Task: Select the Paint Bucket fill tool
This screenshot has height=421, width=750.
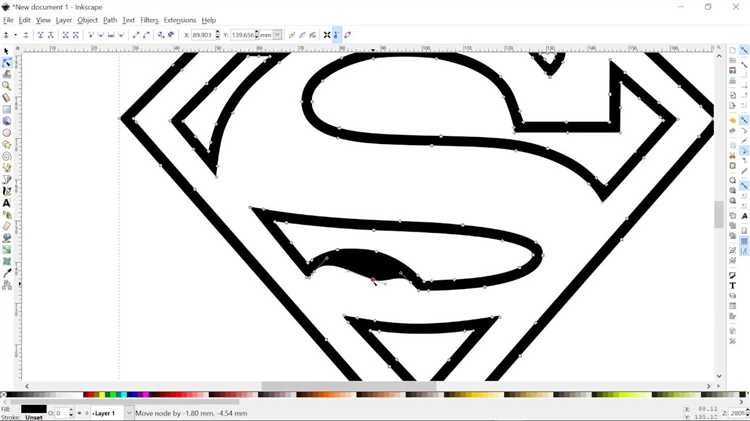Action: tap(6, 238)
